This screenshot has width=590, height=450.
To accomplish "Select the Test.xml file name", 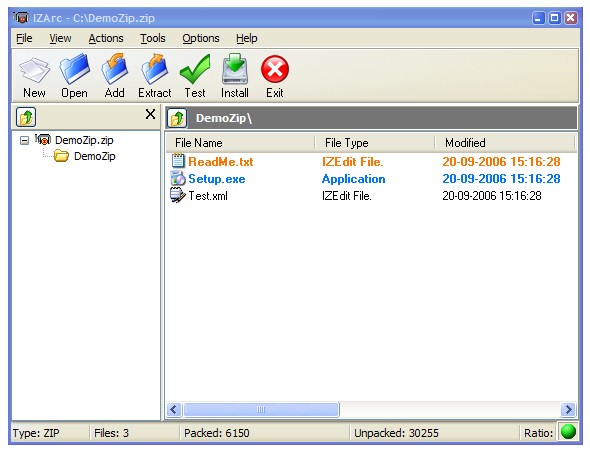I will (208, 196).
